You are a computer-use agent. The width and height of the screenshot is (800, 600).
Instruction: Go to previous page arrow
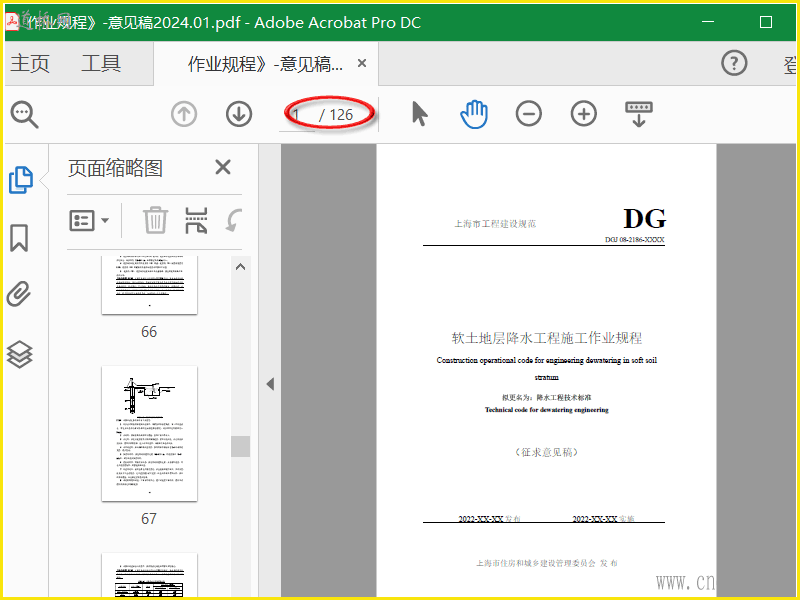tap(184, 114)
